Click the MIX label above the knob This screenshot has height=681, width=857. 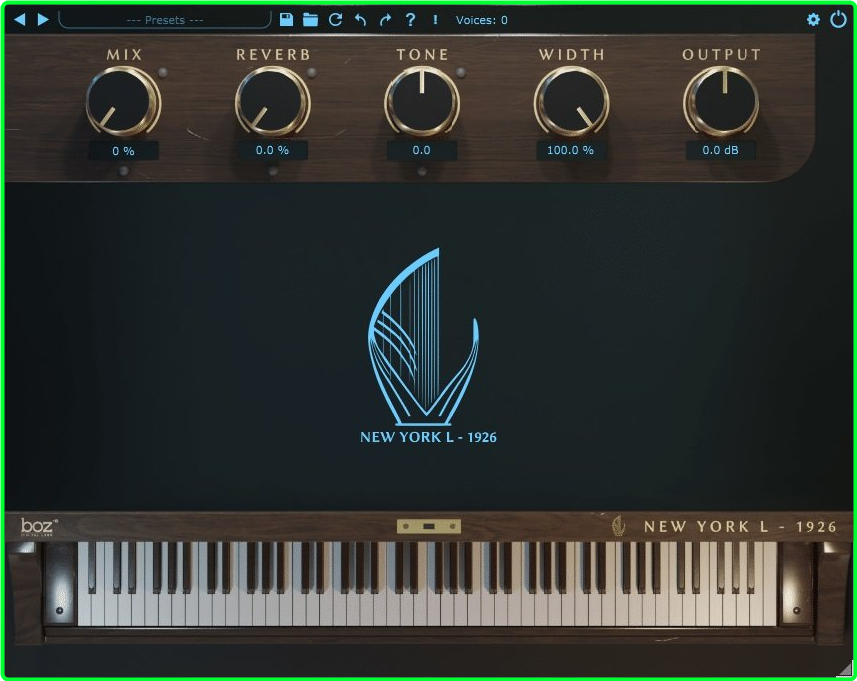[x=125, y=55]
